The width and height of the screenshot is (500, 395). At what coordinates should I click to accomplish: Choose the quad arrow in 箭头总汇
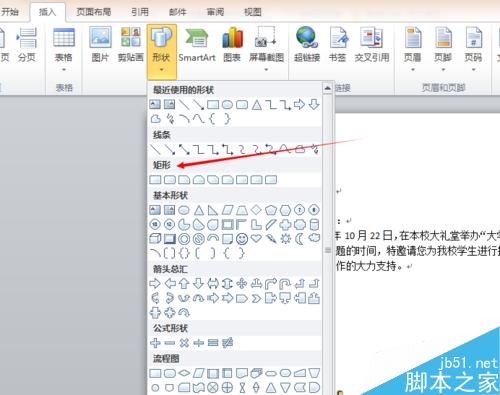[x=242, y=284]
